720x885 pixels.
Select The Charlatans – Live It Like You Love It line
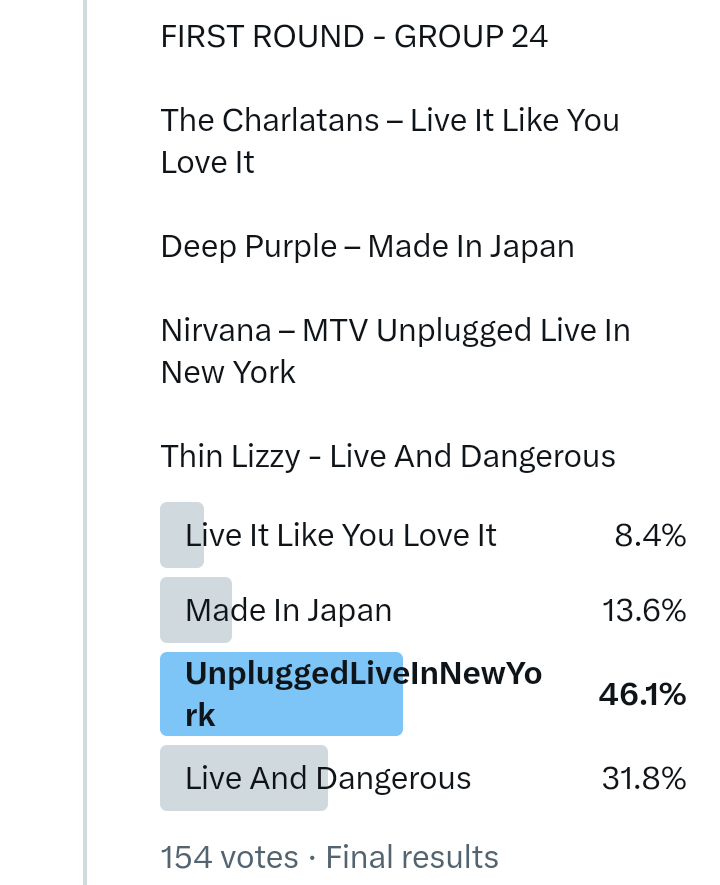[390, 141]
